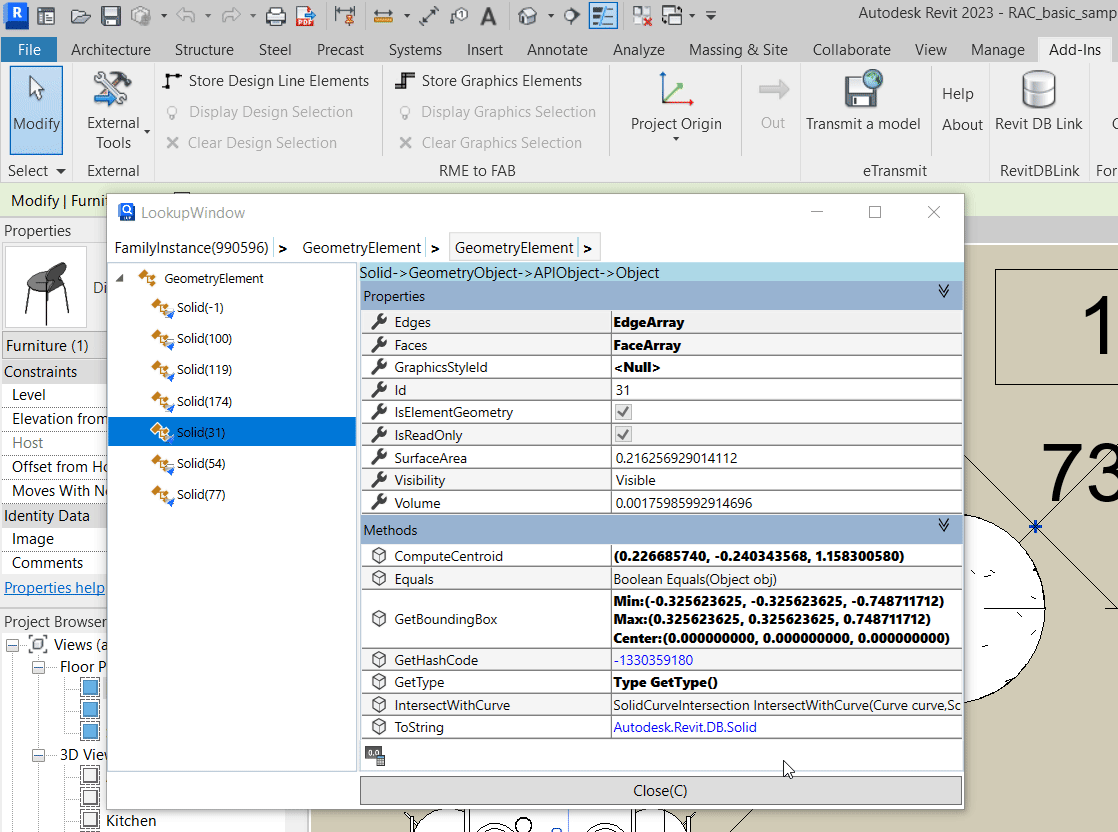Click the EdgeArray value of Edges
Image resolution: width=1118 pixels, height=832 pixels.
649,322
